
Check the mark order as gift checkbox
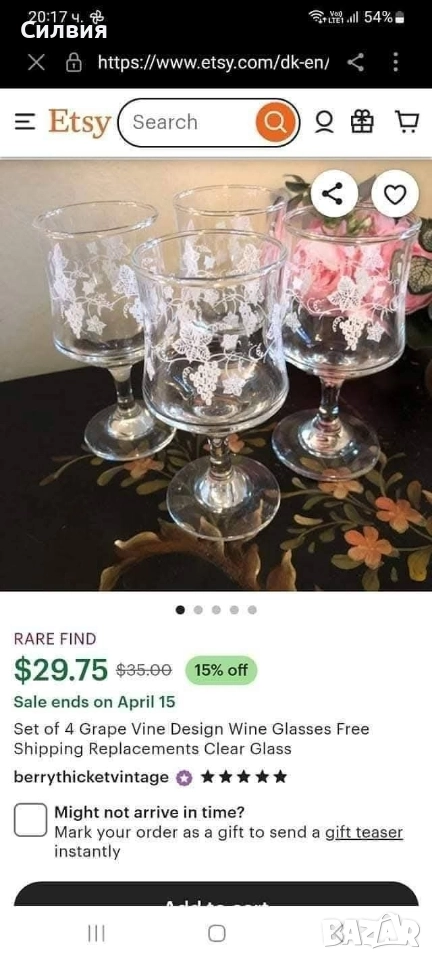31,820
